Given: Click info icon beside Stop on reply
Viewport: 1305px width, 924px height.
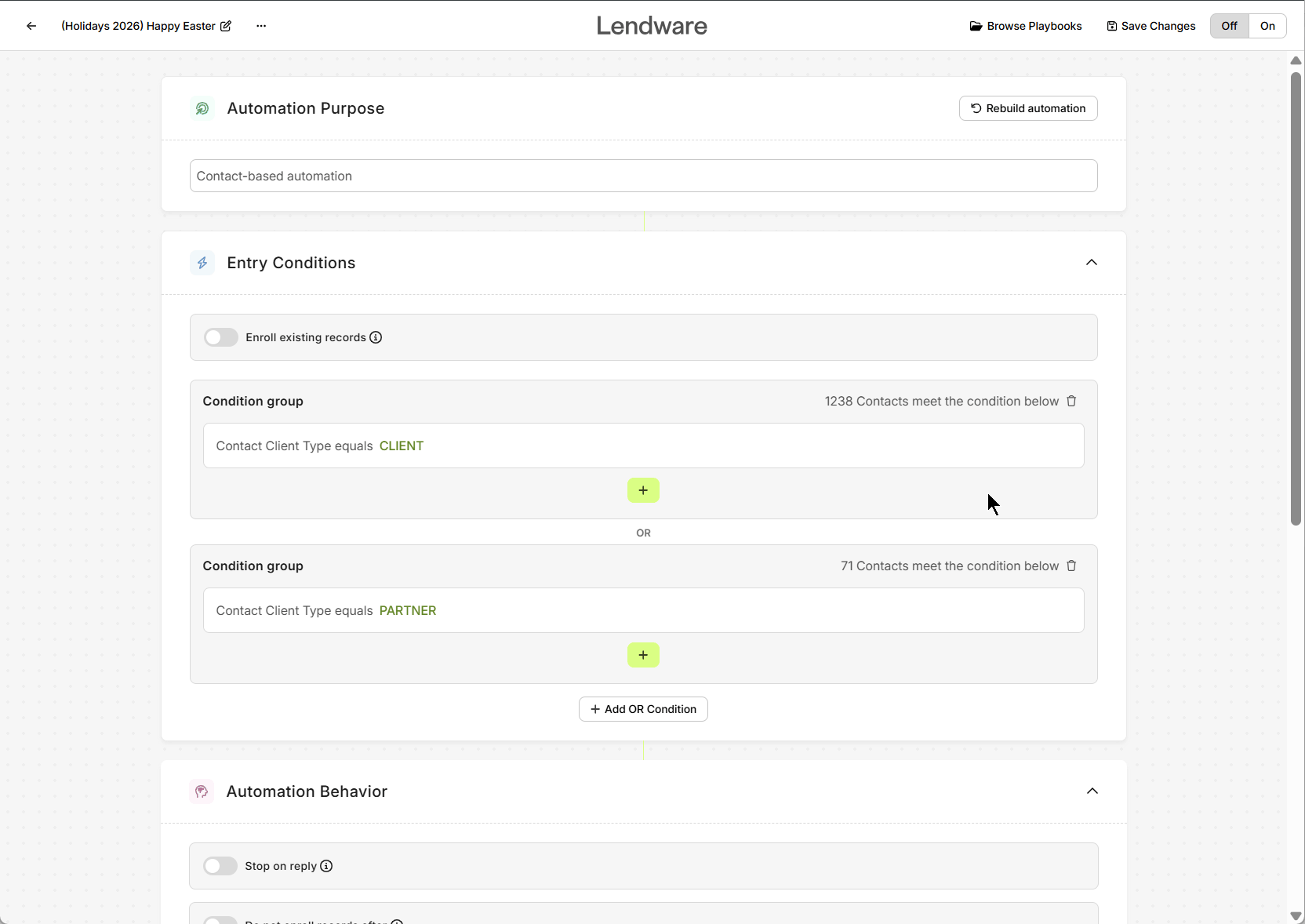Looking at the screenshot, I should pyautogui.click(x=326, y=866).
